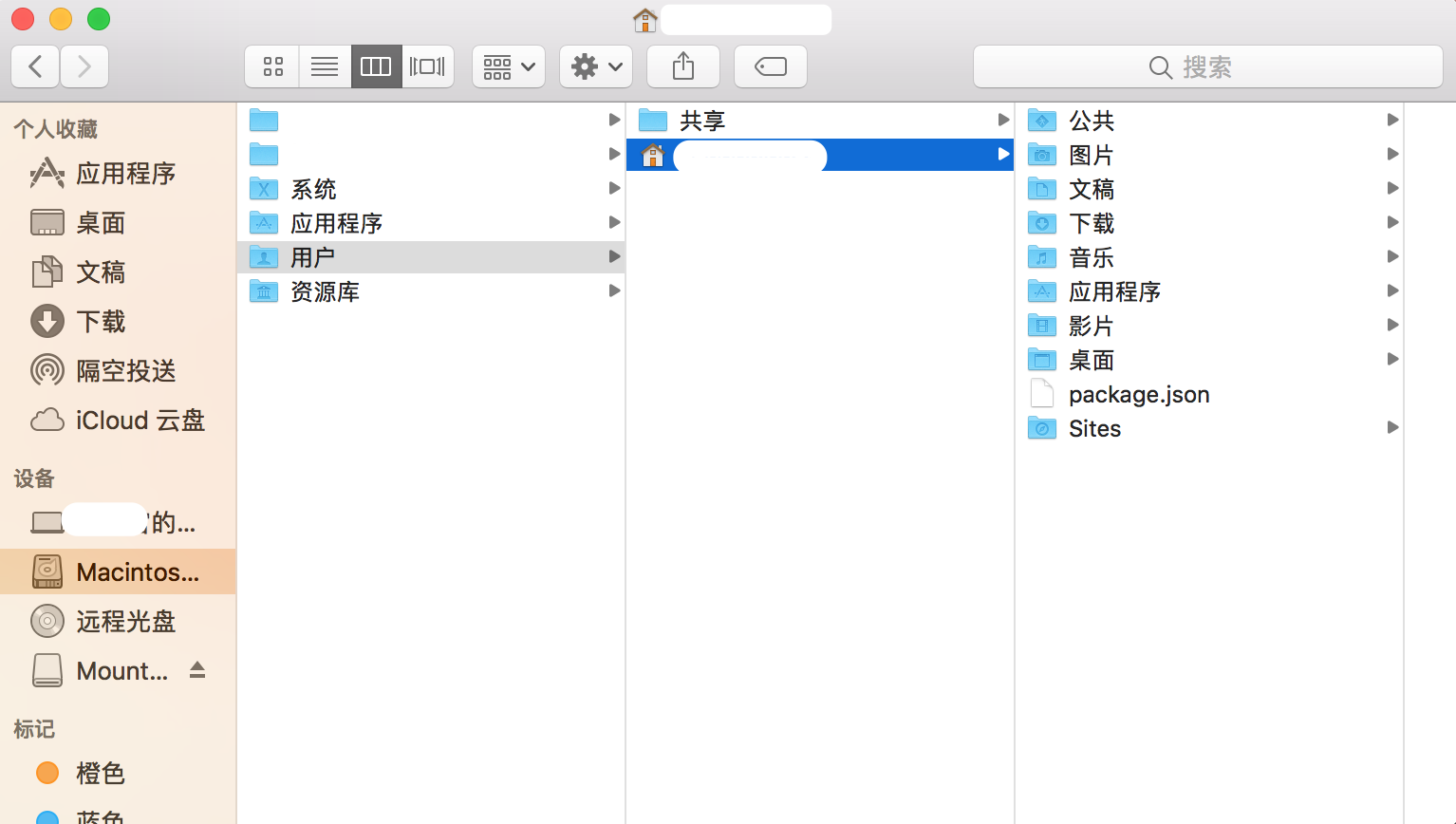Image resolution: width=1456 pixels, height=824 pixels.
Task: Click the package.json document icon
Action: tap(1042, 394)
